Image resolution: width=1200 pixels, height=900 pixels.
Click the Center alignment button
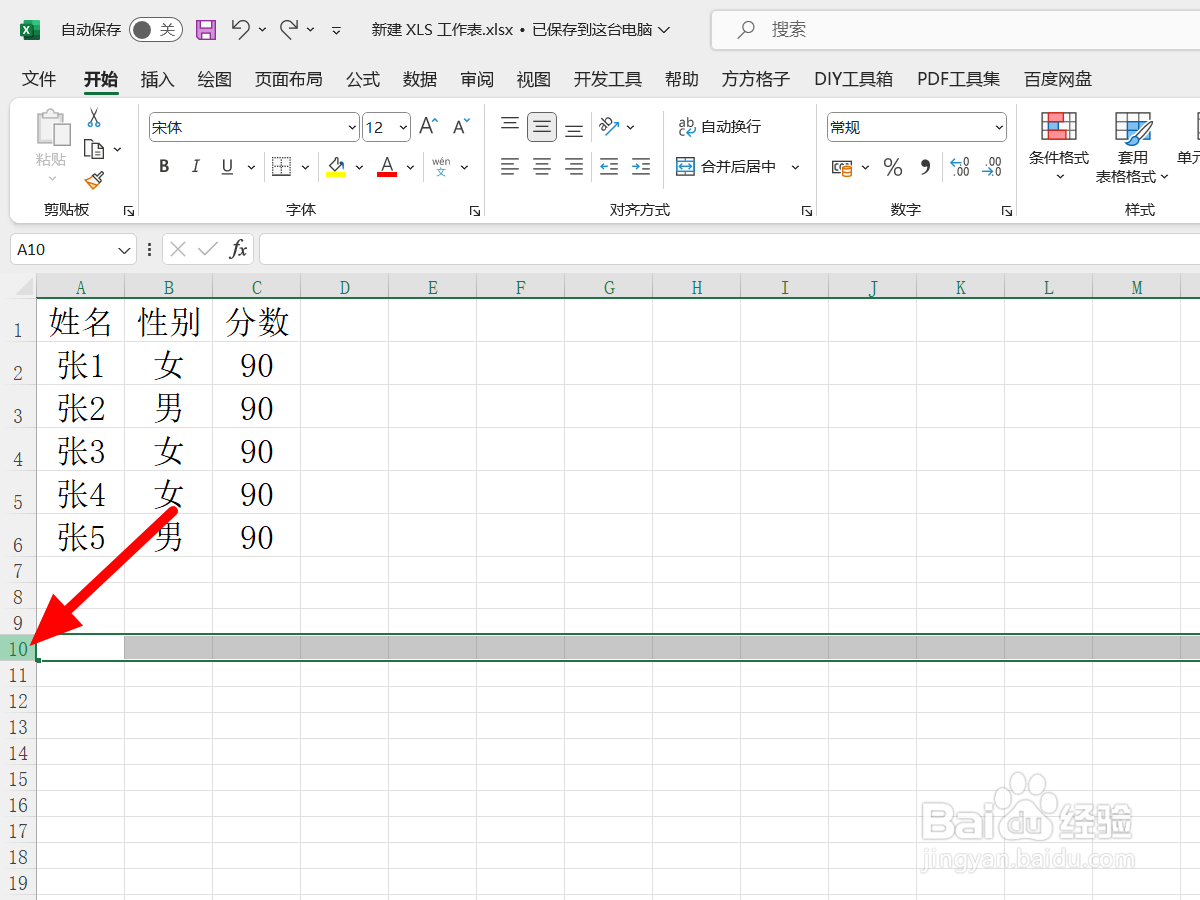(x=541, y=167)
